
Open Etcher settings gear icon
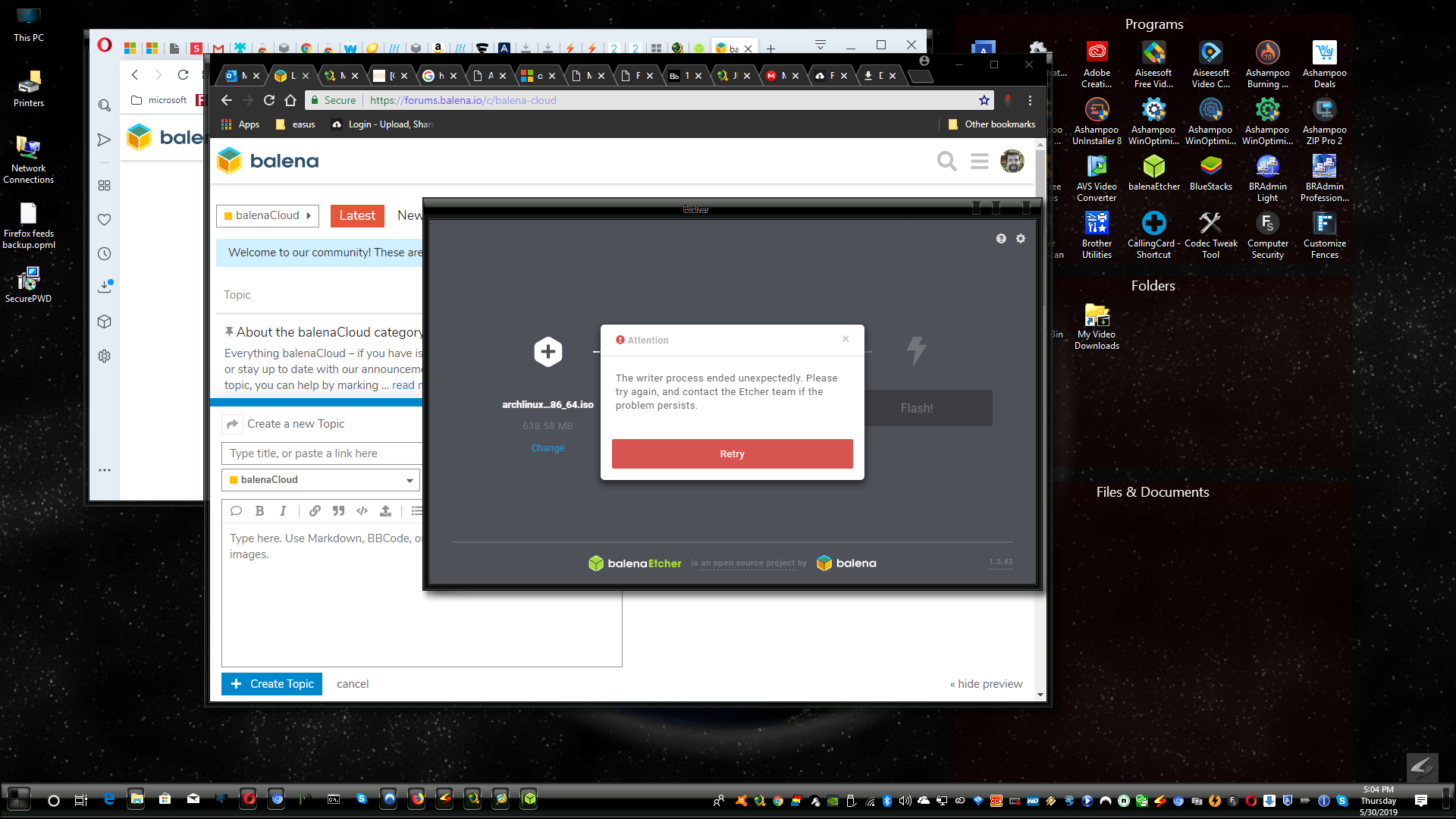click(1021, 238)
